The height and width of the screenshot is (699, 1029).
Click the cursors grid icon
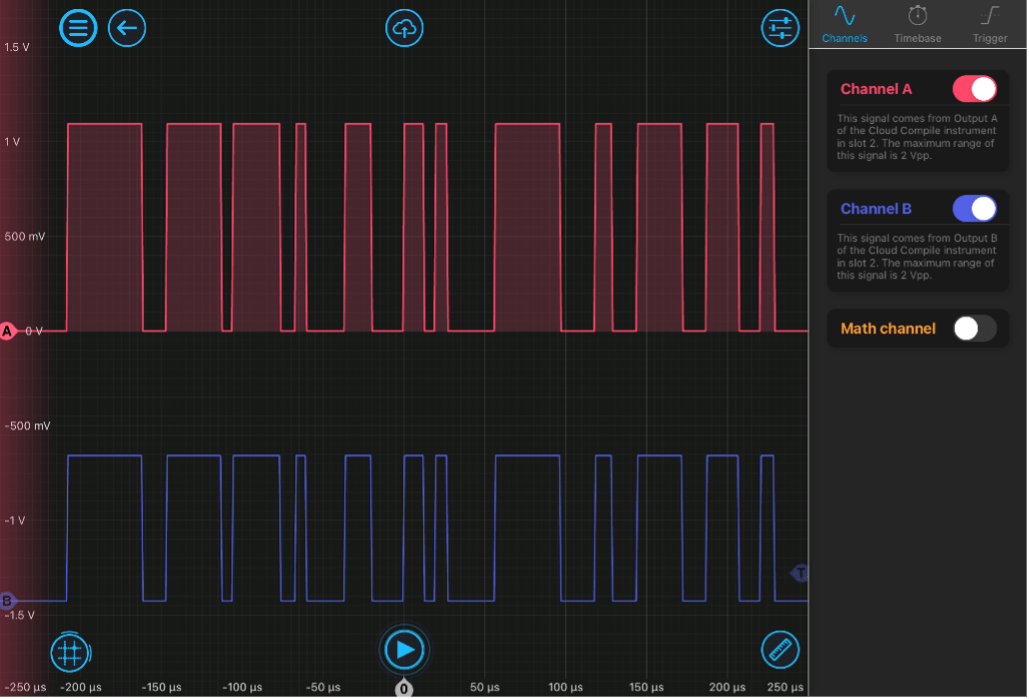click(70, 652)
